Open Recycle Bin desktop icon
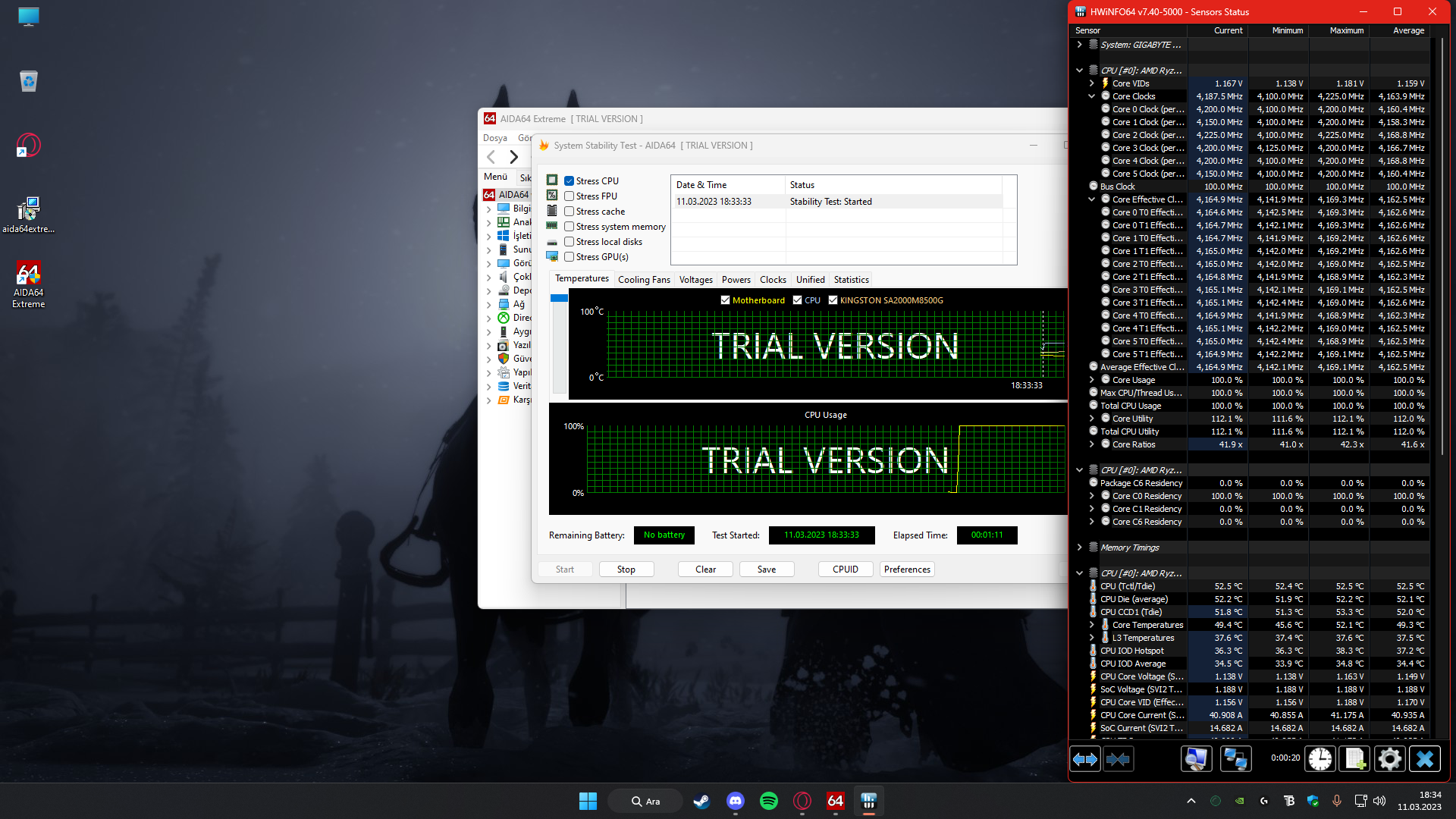Viewport: 1456px width, 819px height. pos(28,80)
